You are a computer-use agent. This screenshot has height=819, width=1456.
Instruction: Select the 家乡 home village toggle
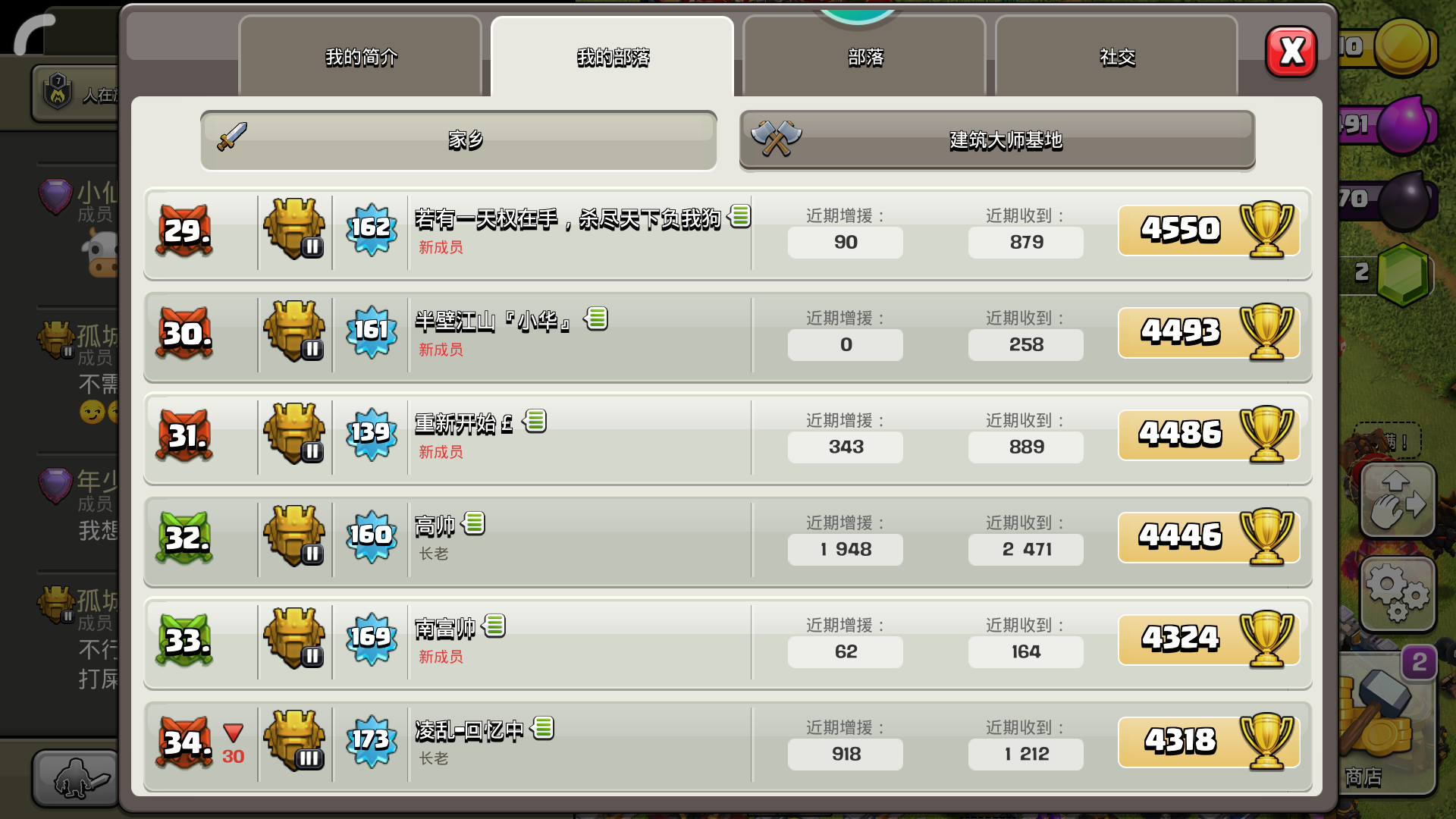coord(459,140)
